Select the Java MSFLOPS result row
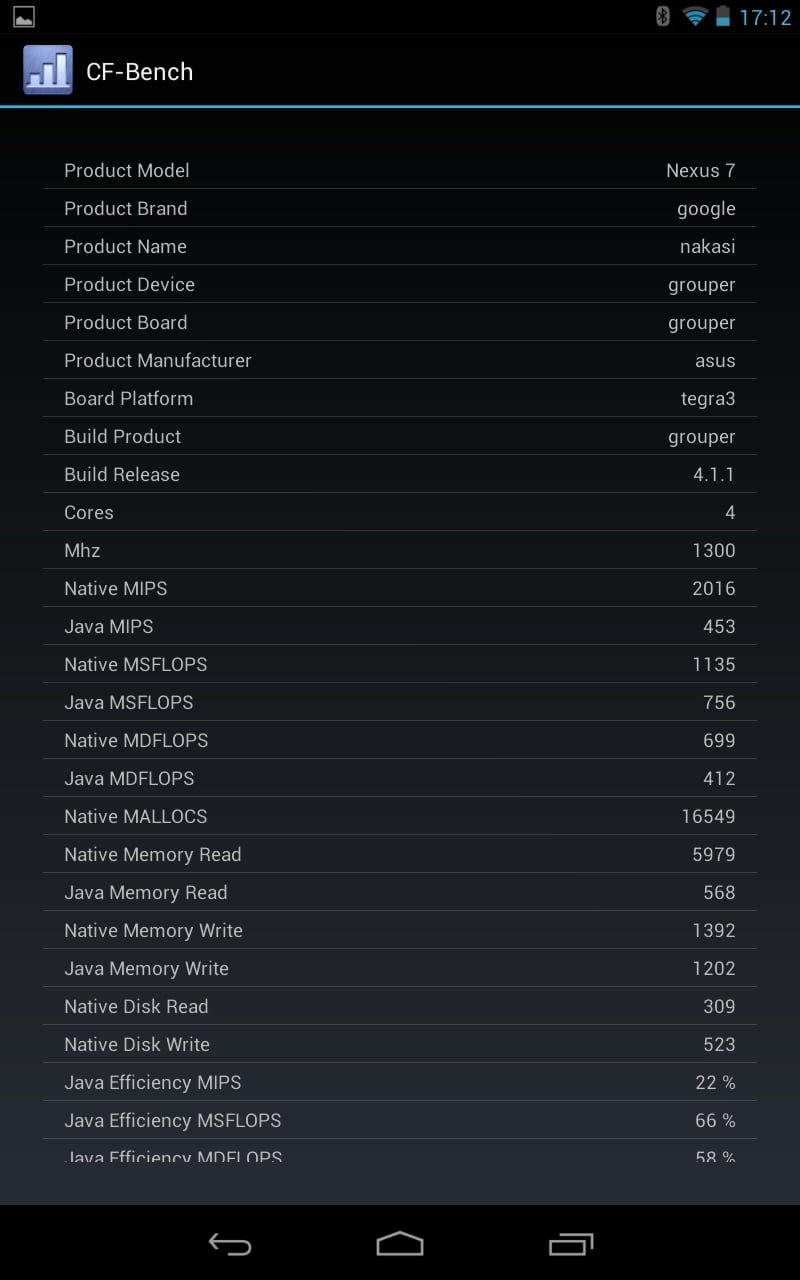The width and height of the screenshot is (800, 1280). coord(400,702)
